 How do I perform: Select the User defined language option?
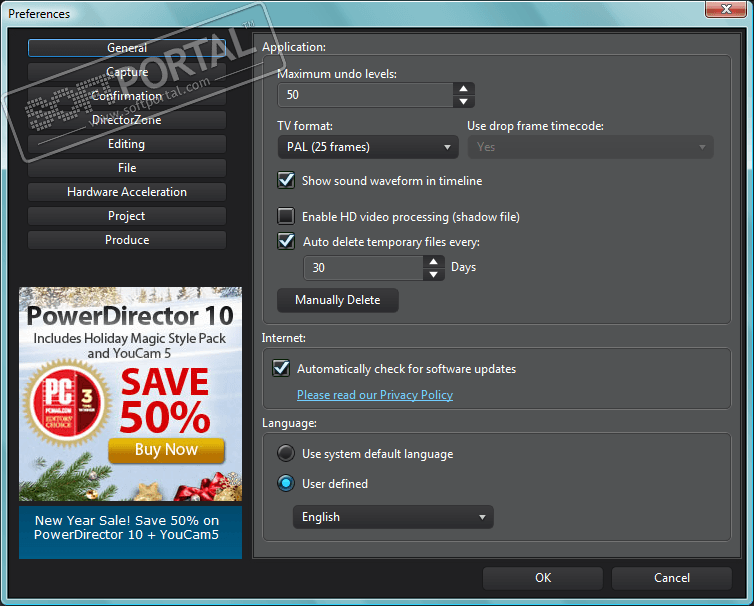tap(286, 483)
